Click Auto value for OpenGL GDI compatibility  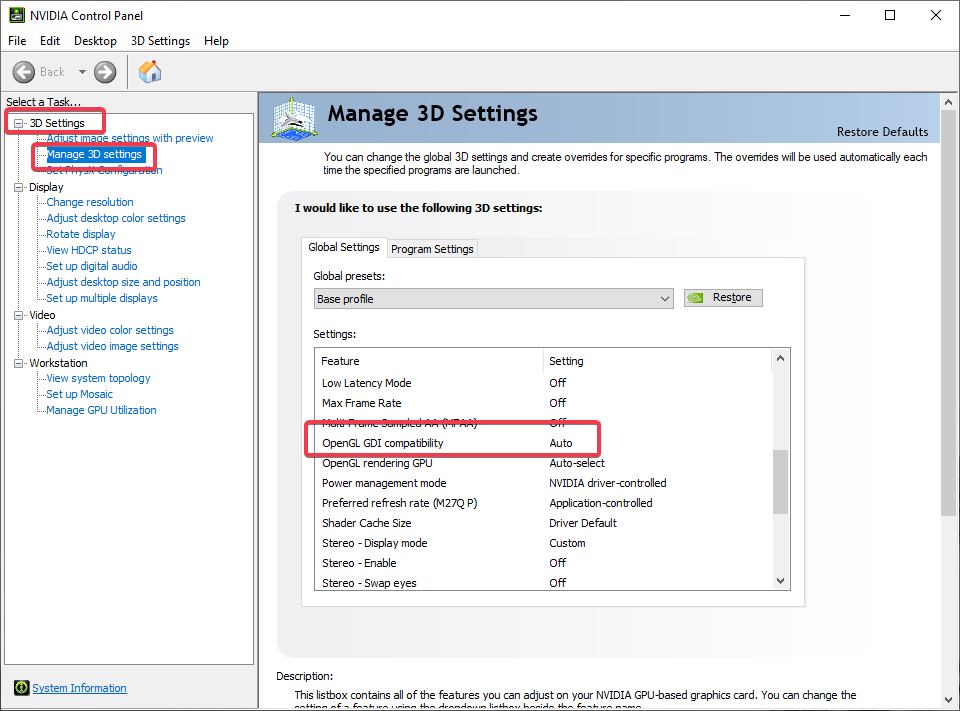(561, 443)
